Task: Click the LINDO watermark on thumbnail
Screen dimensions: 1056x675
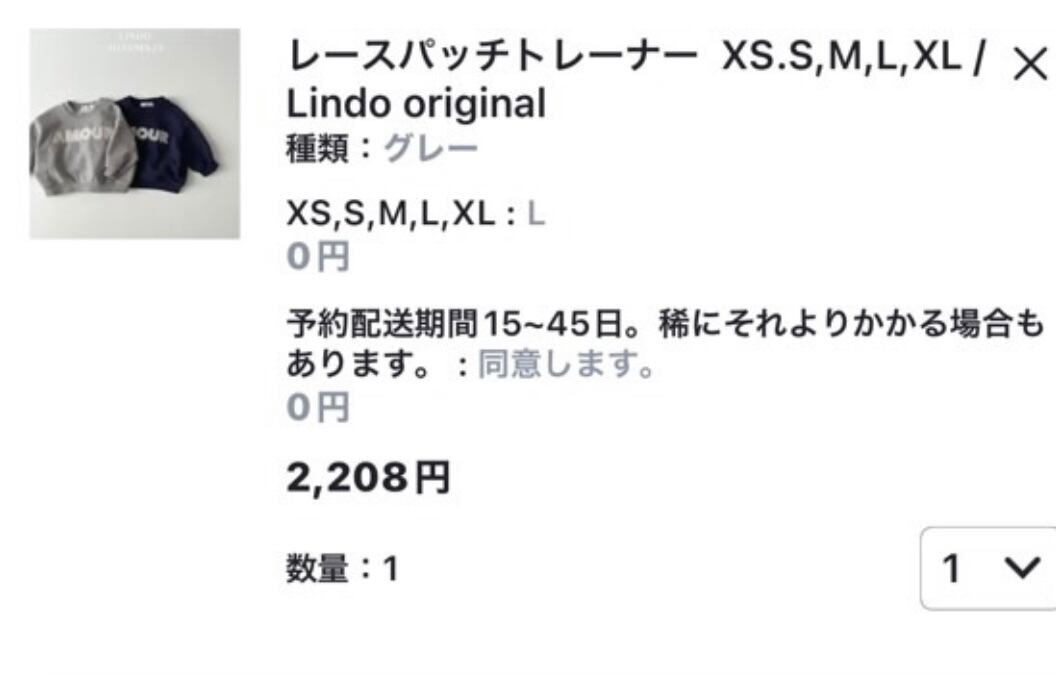Action: tap(135, 41)
